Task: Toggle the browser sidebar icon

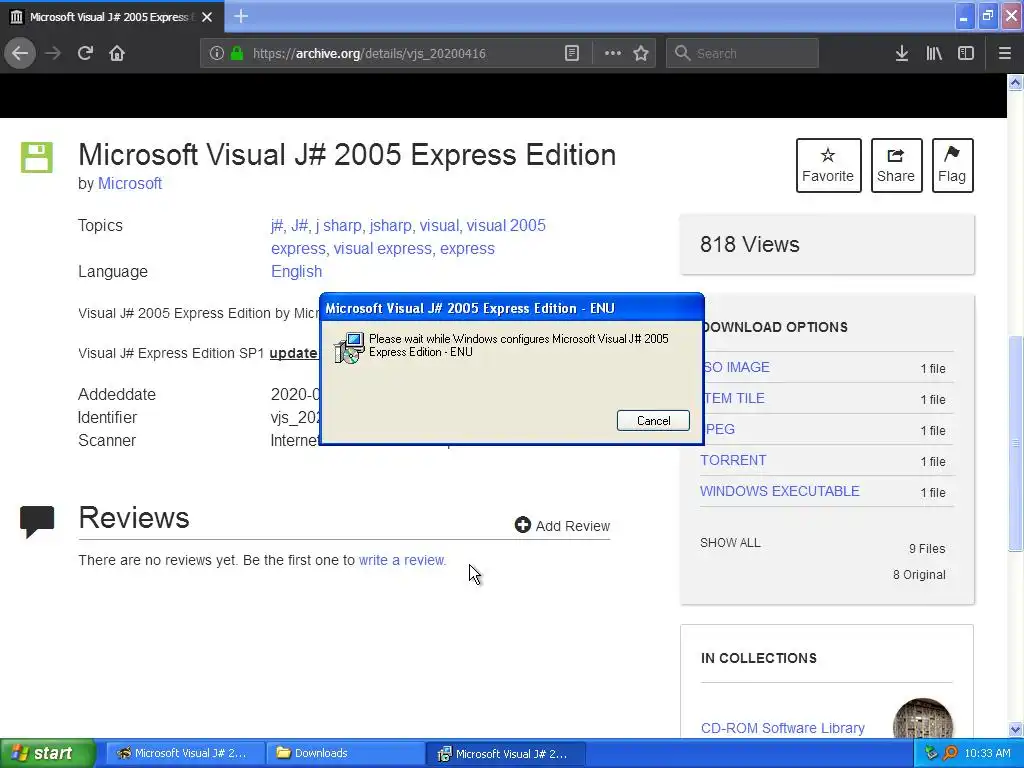Action: [966, 53]
